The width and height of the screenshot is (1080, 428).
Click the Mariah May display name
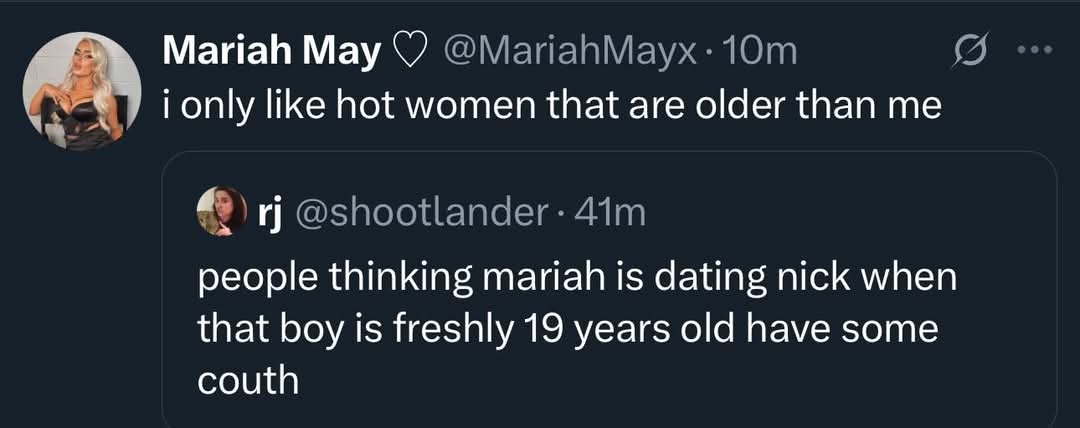[x=270, y=51]
